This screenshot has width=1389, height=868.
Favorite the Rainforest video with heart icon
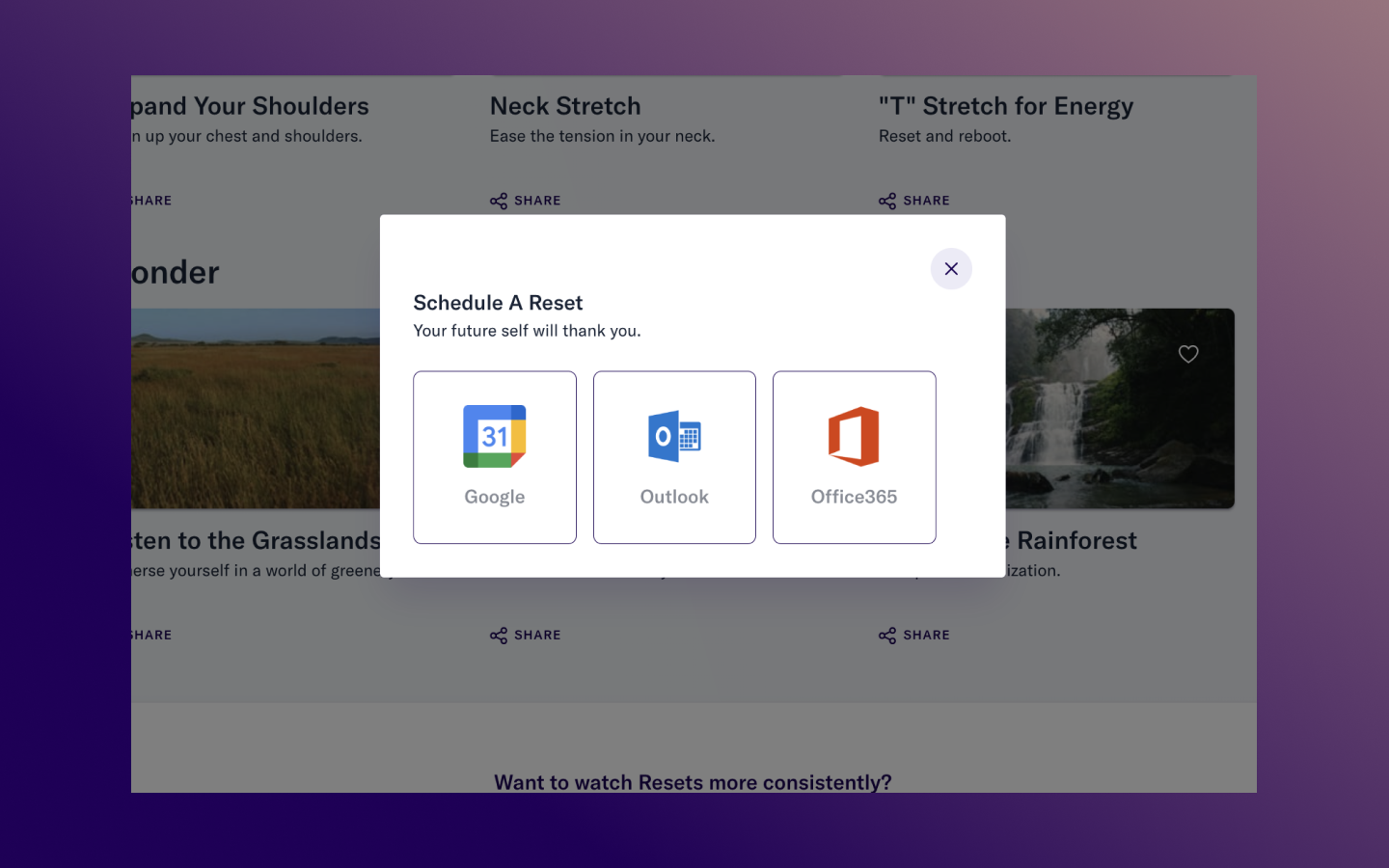pos(1188,354)
